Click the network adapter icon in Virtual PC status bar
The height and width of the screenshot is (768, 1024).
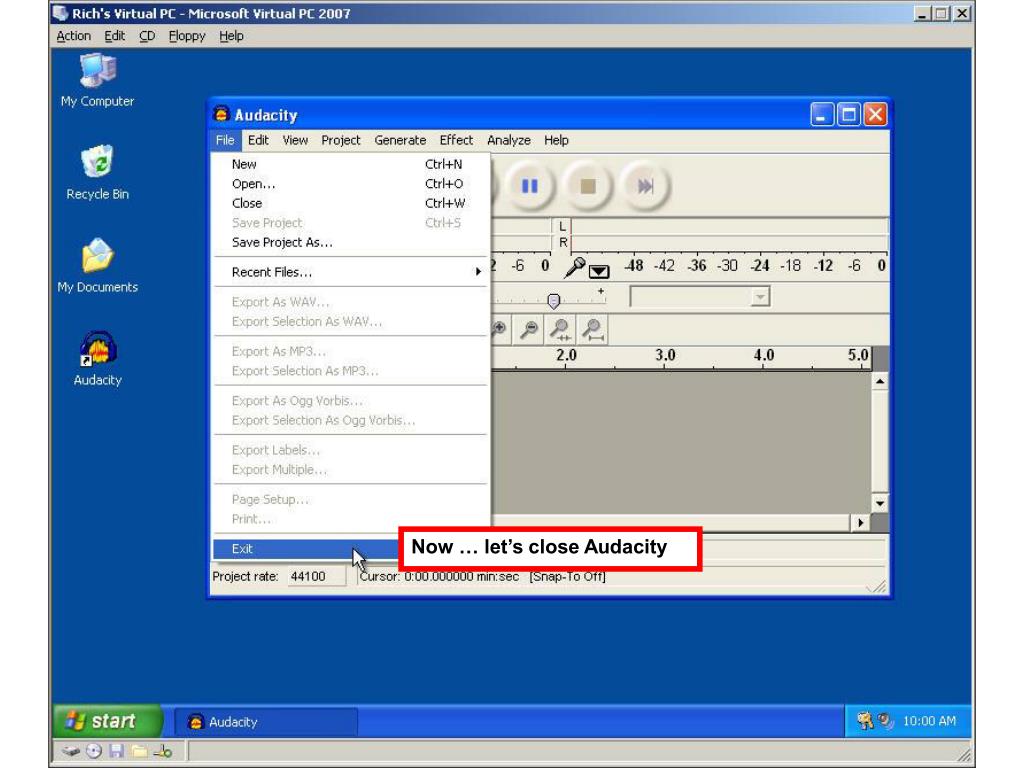pos(163,752)
